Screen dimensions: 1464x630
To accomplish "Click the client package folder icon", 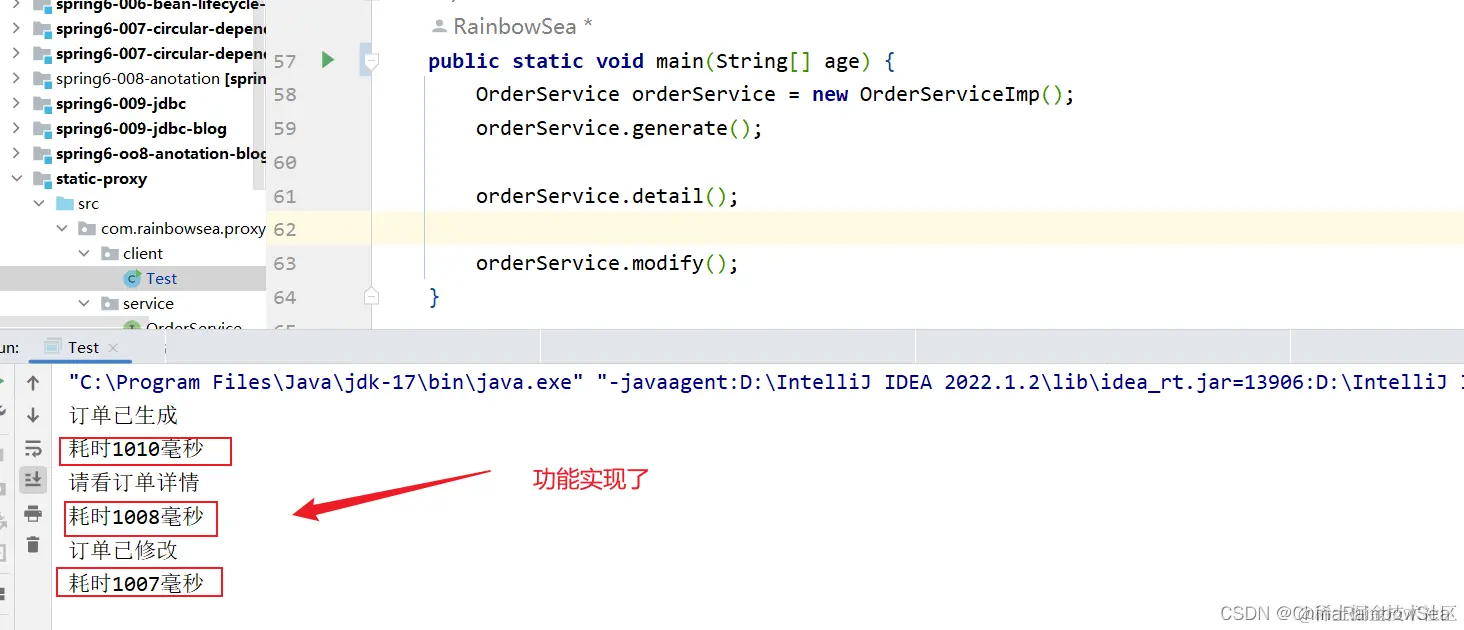I will pyautogui.click(x=110, y=254).
